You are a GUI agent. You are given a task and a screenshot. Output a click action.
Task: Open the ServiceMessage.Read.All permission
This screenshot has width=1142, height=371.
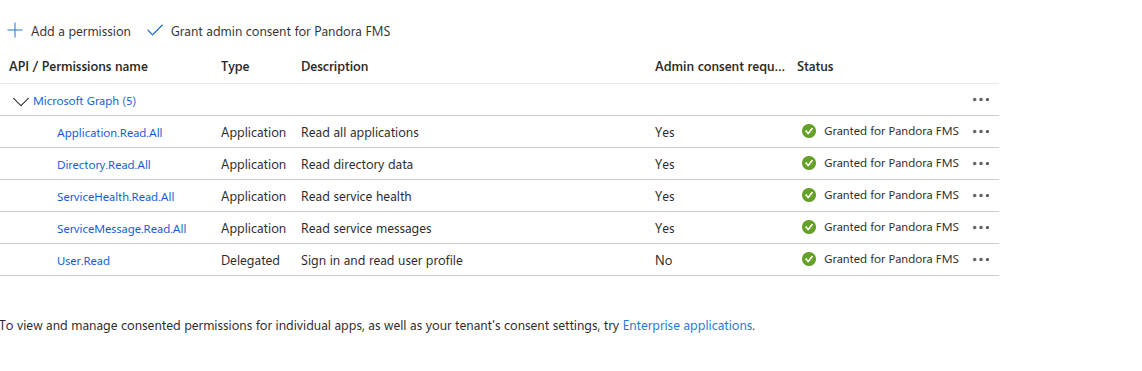click(122, 229)
